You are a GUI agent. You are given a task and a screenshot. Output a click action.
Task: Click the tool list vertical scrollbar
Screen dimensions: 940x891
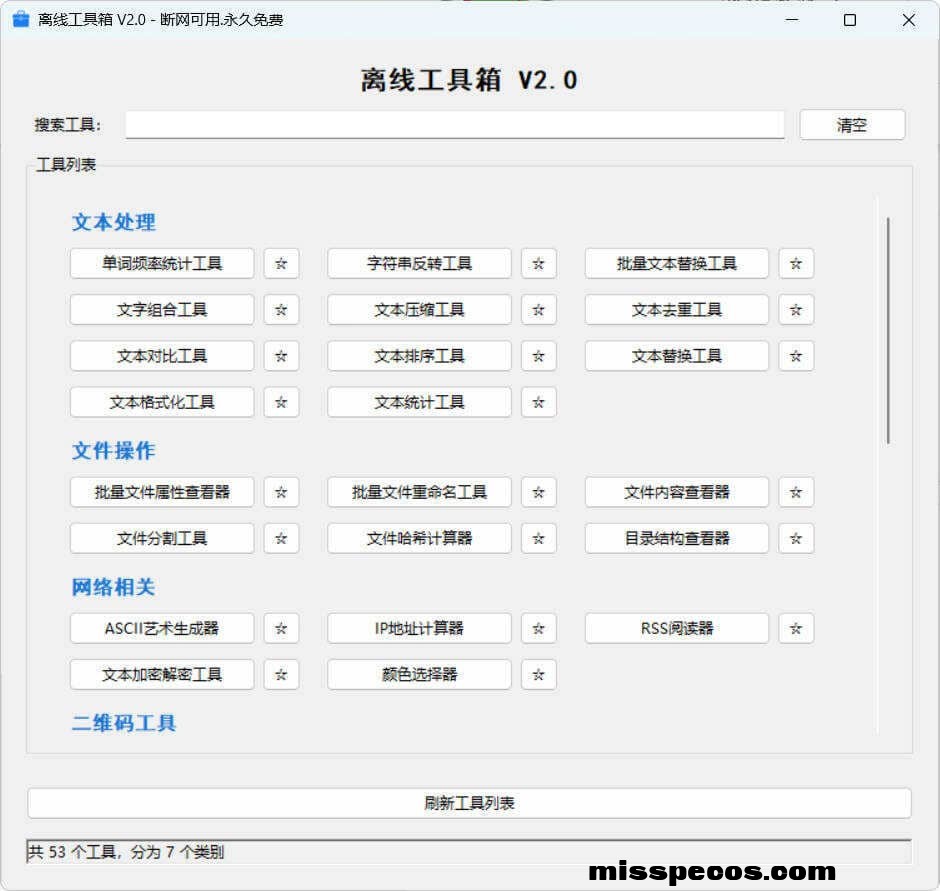coord(887,330)
